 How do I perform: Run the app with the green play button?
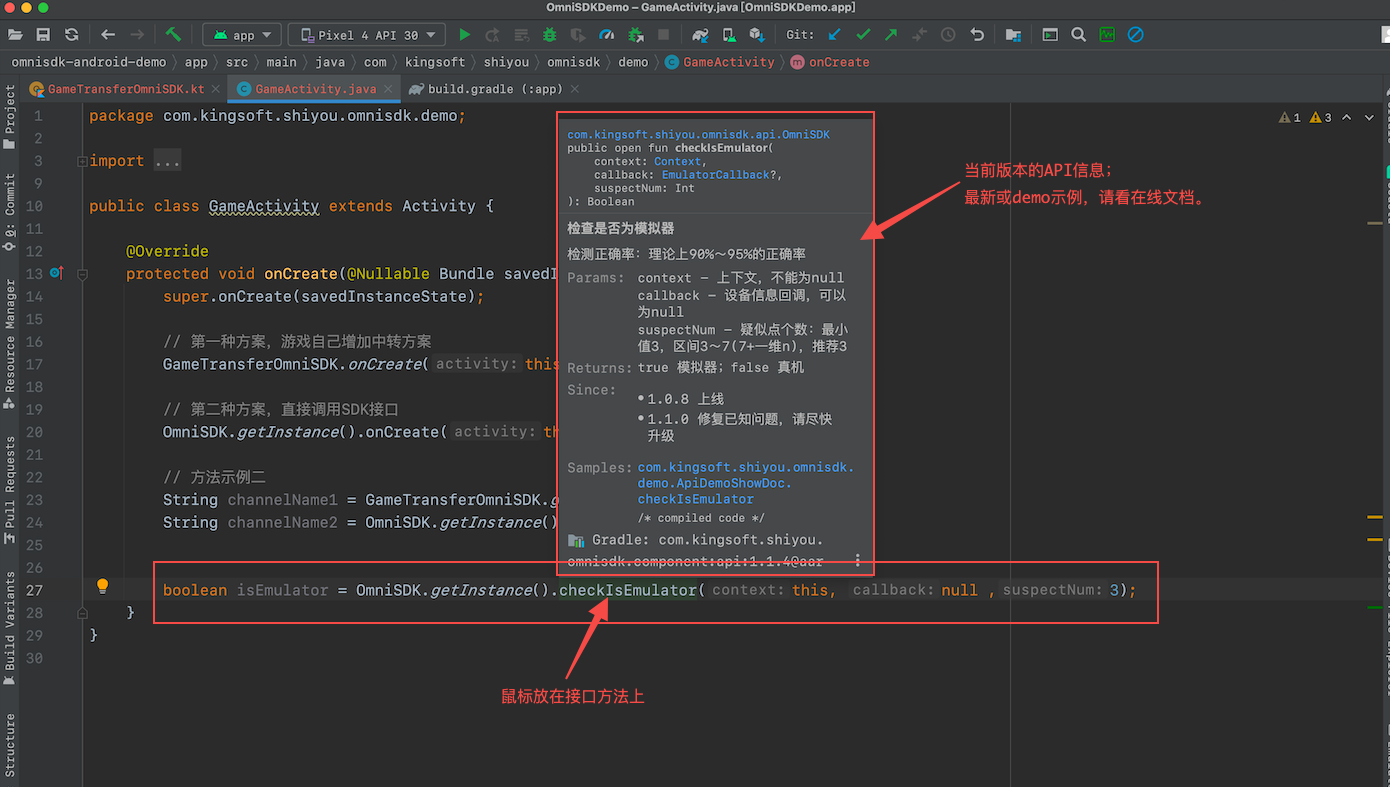coord(464,34)
